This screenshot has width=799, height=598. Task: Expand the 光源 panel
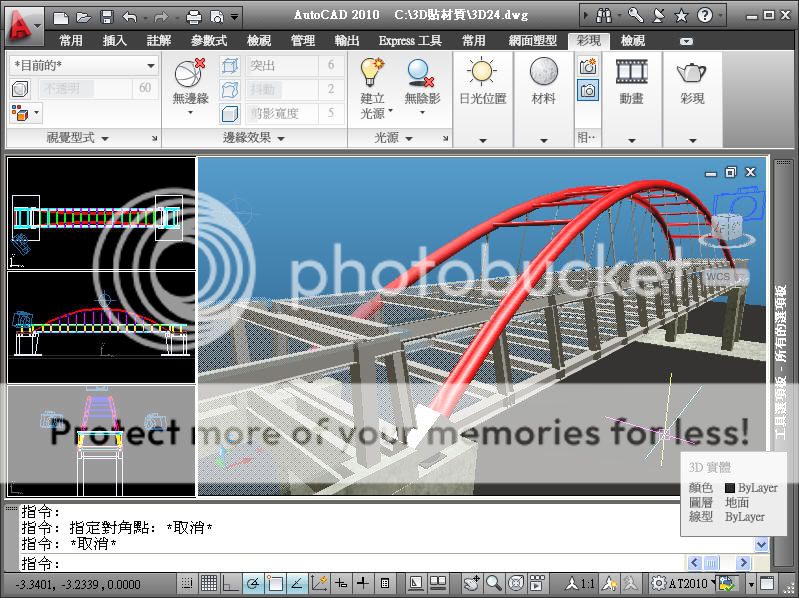(x=393, y=138)
